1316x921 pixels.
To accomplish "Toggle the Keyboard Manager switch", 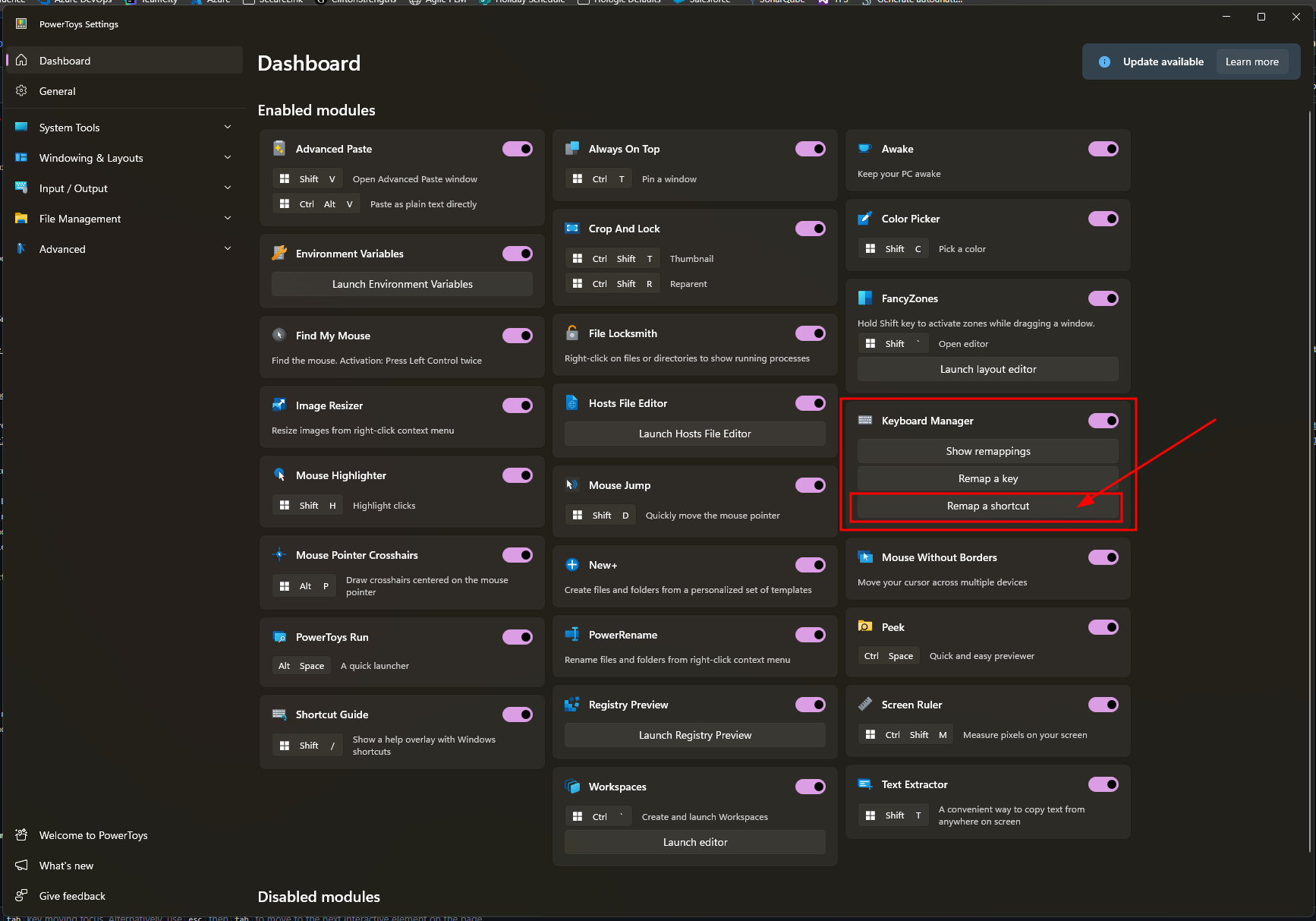I will (1103, 421).
